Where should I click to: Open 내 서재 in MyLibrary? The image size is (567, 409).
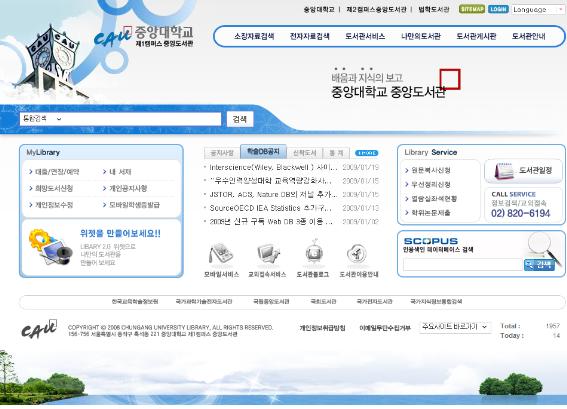(x=120, y=172)
